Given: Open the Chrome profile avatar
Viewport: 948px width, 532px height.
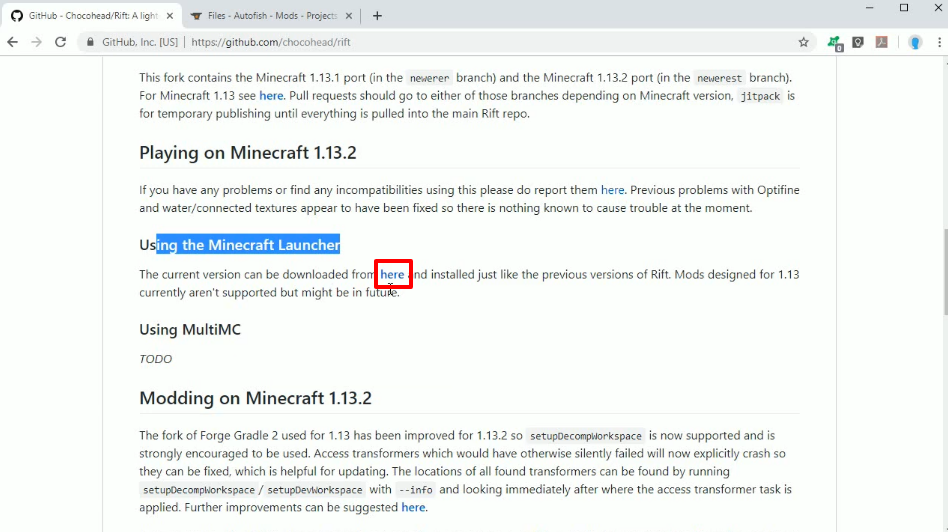Looking at the screenshot, I should 915,42.
